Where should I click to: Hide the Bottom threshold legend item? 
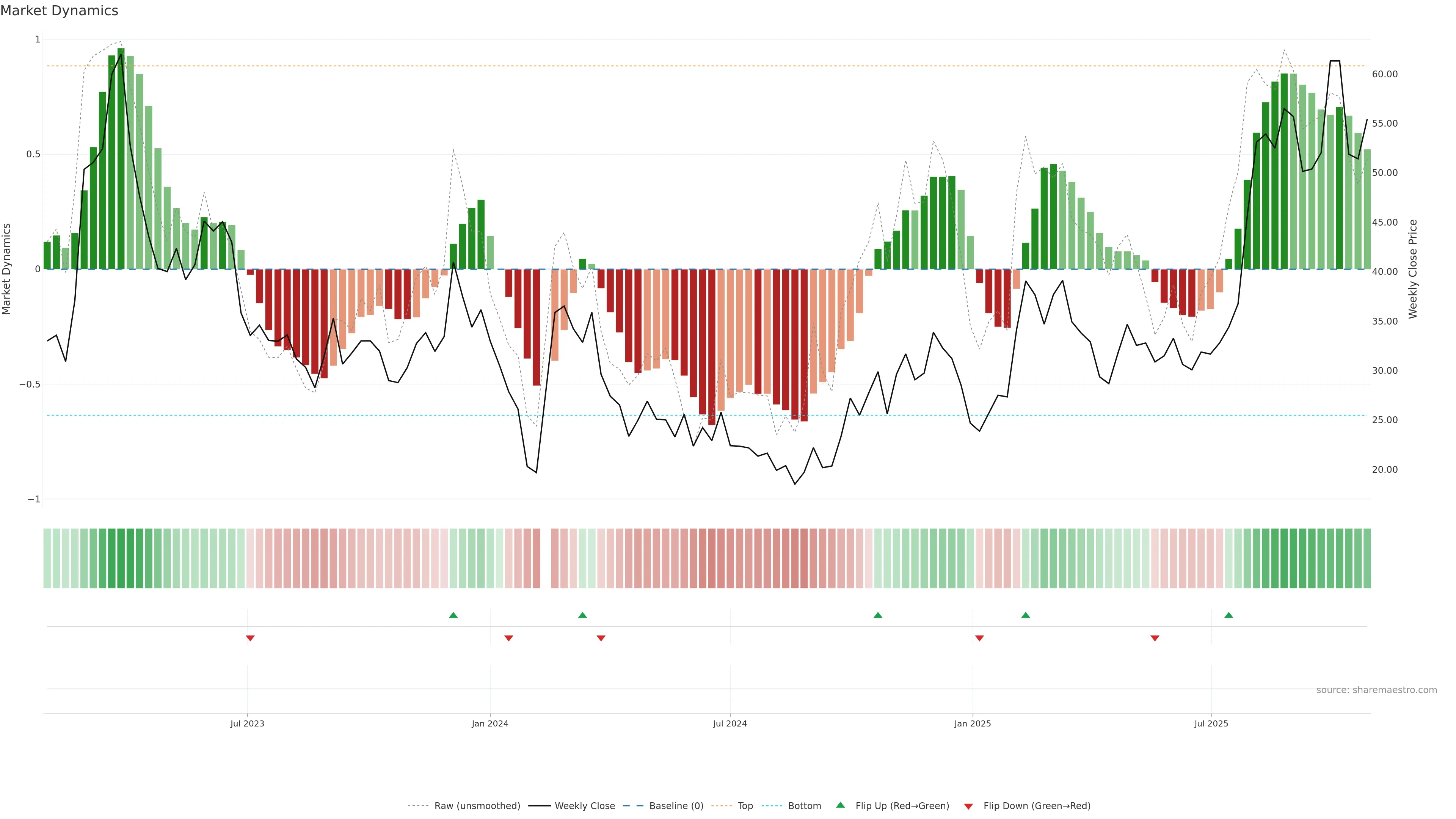click(x=804, y=806)
